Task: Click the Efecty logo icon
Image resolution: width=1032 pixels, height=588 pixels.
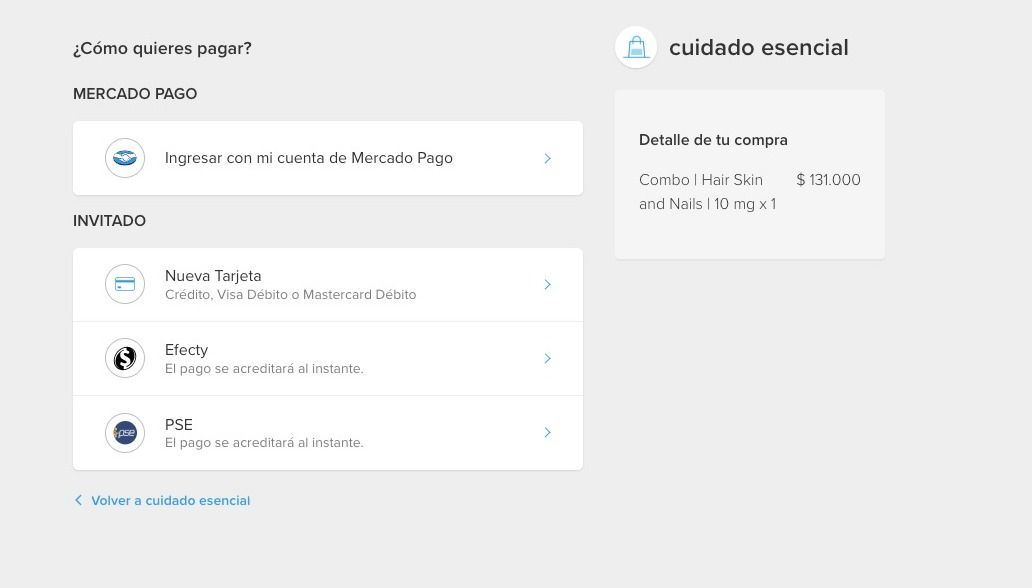Action: tap(124, 358)
